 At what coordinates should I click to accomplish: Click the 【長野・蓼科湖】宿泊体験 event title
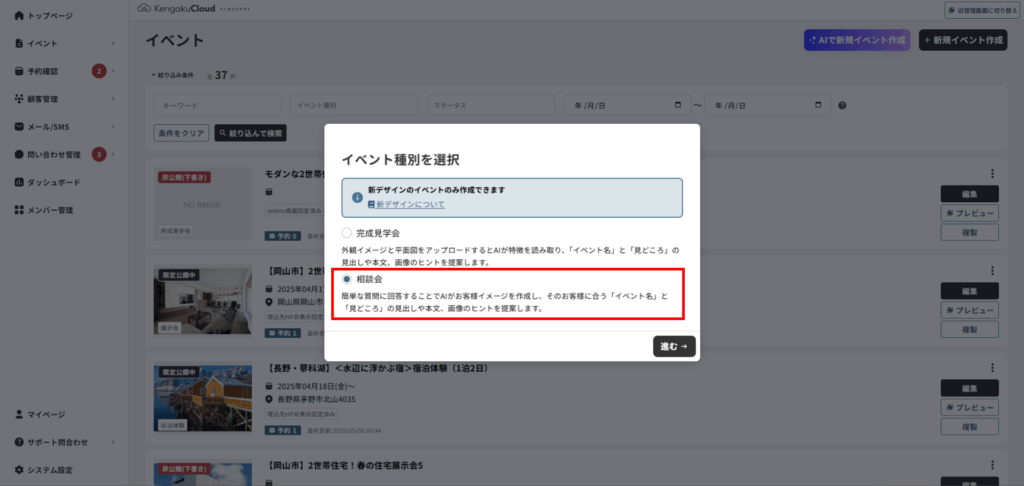pos(377,368)
